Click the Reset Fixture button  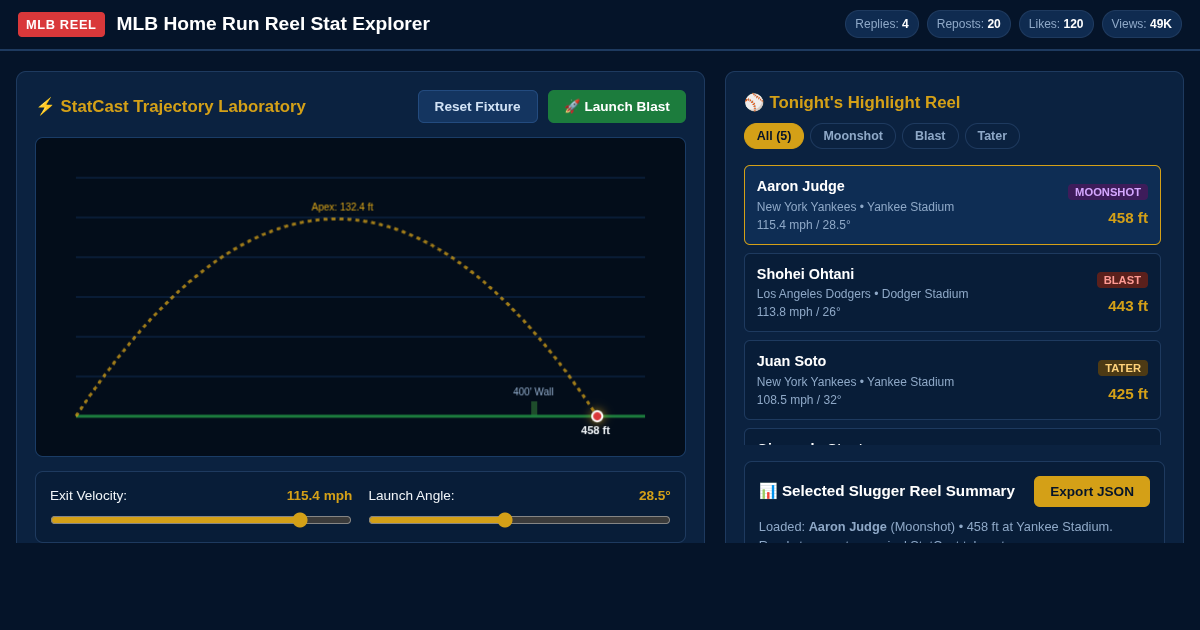478,106
